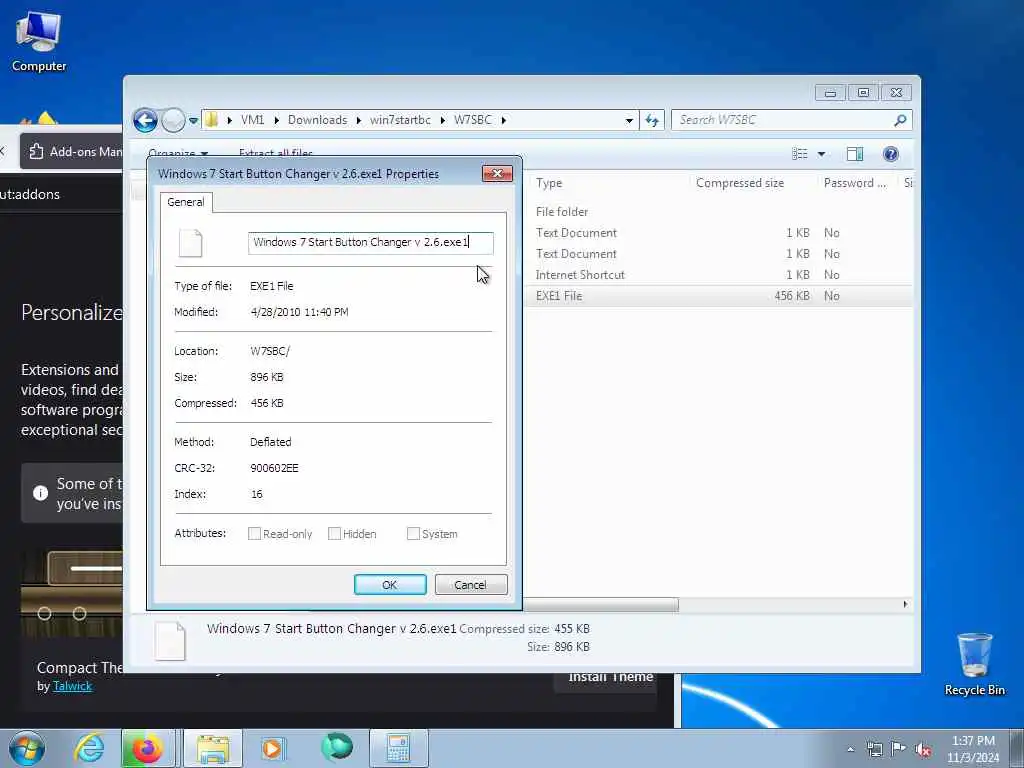Click Extract all files in the toolbar
Viewport: 1024px width, 768px height.
pyautogui.click(x=276, y=153)
